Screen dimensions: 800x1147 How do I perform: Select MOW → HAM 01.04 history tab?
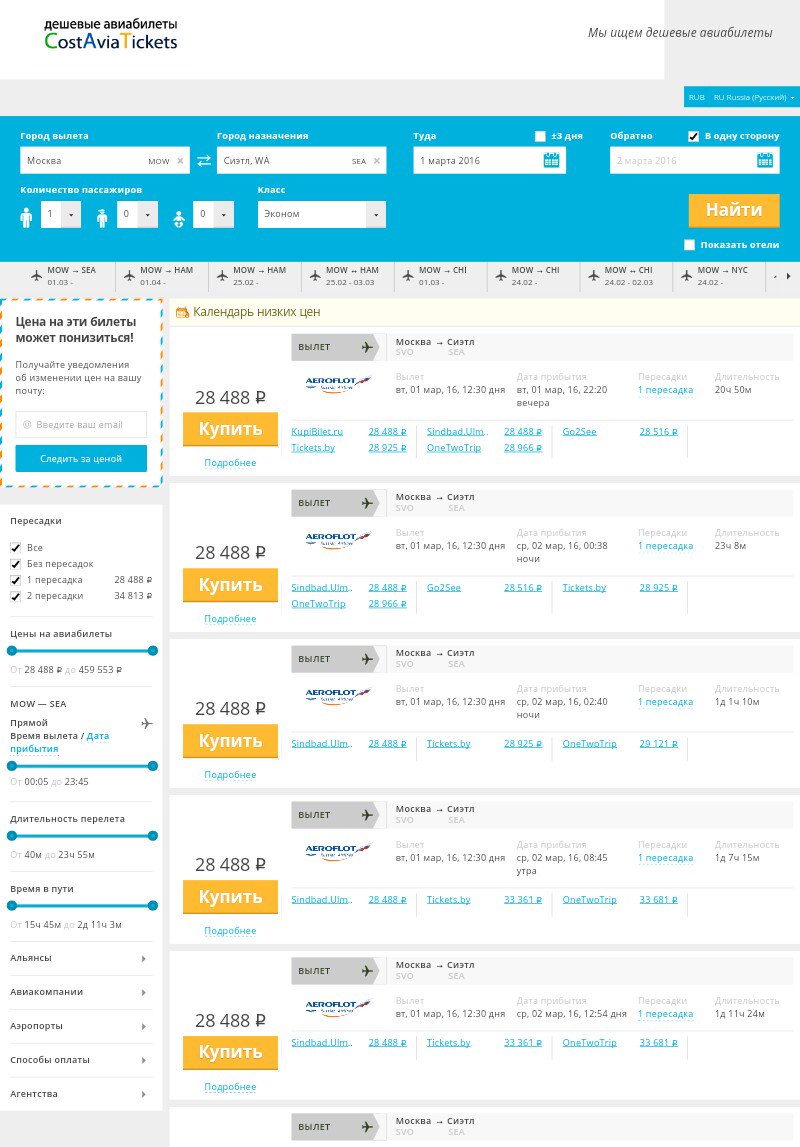tap(162, 277)
